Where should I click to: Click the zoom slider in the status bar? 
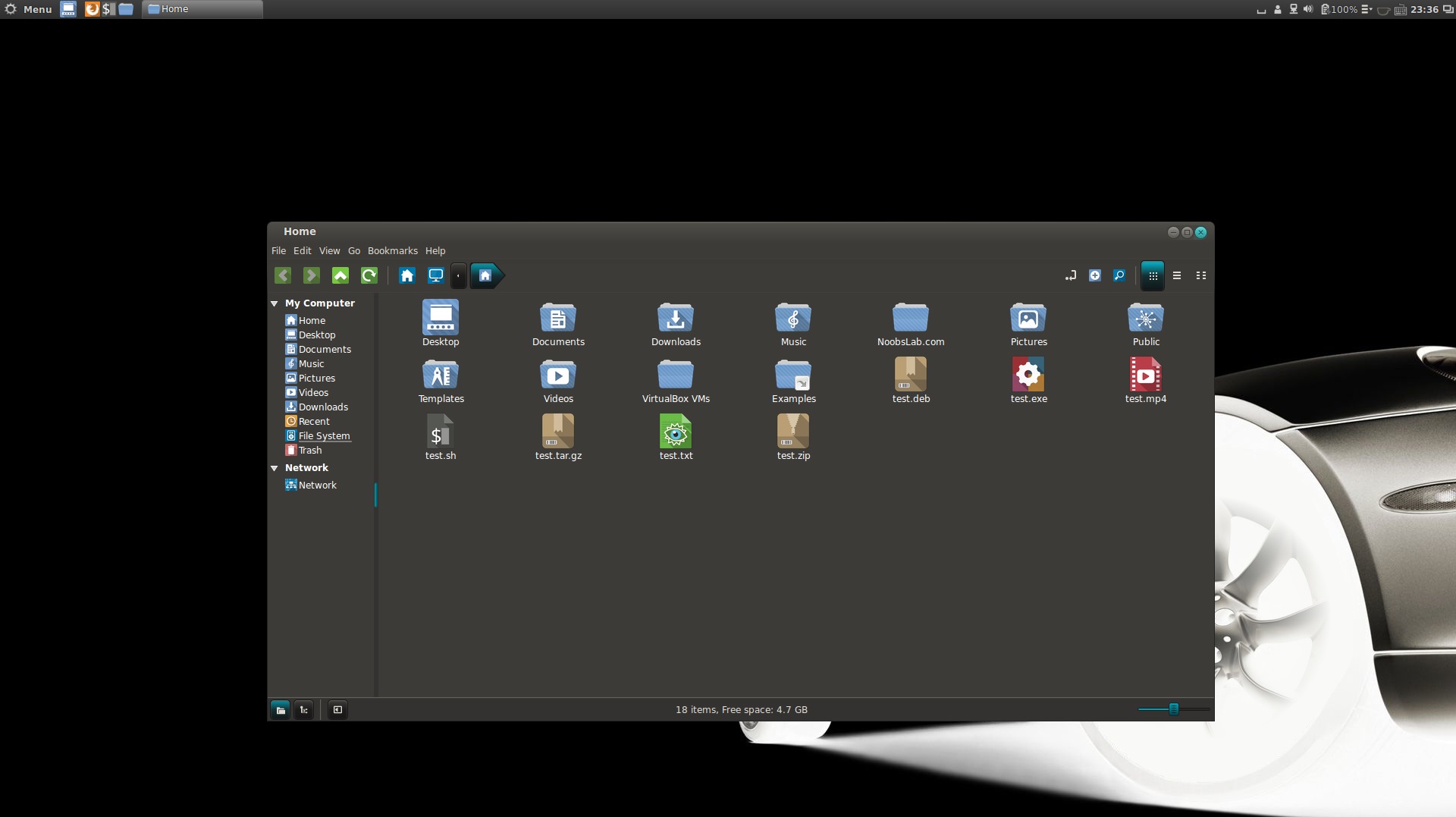1174,709
